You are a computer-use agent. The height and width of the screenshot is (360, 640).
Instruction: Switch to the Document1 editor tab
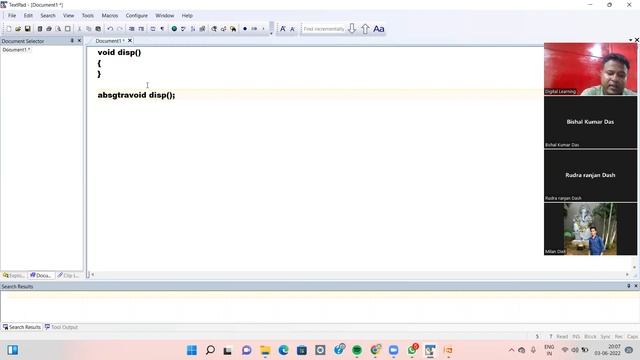pyautogui.click(x=109, y=41)
